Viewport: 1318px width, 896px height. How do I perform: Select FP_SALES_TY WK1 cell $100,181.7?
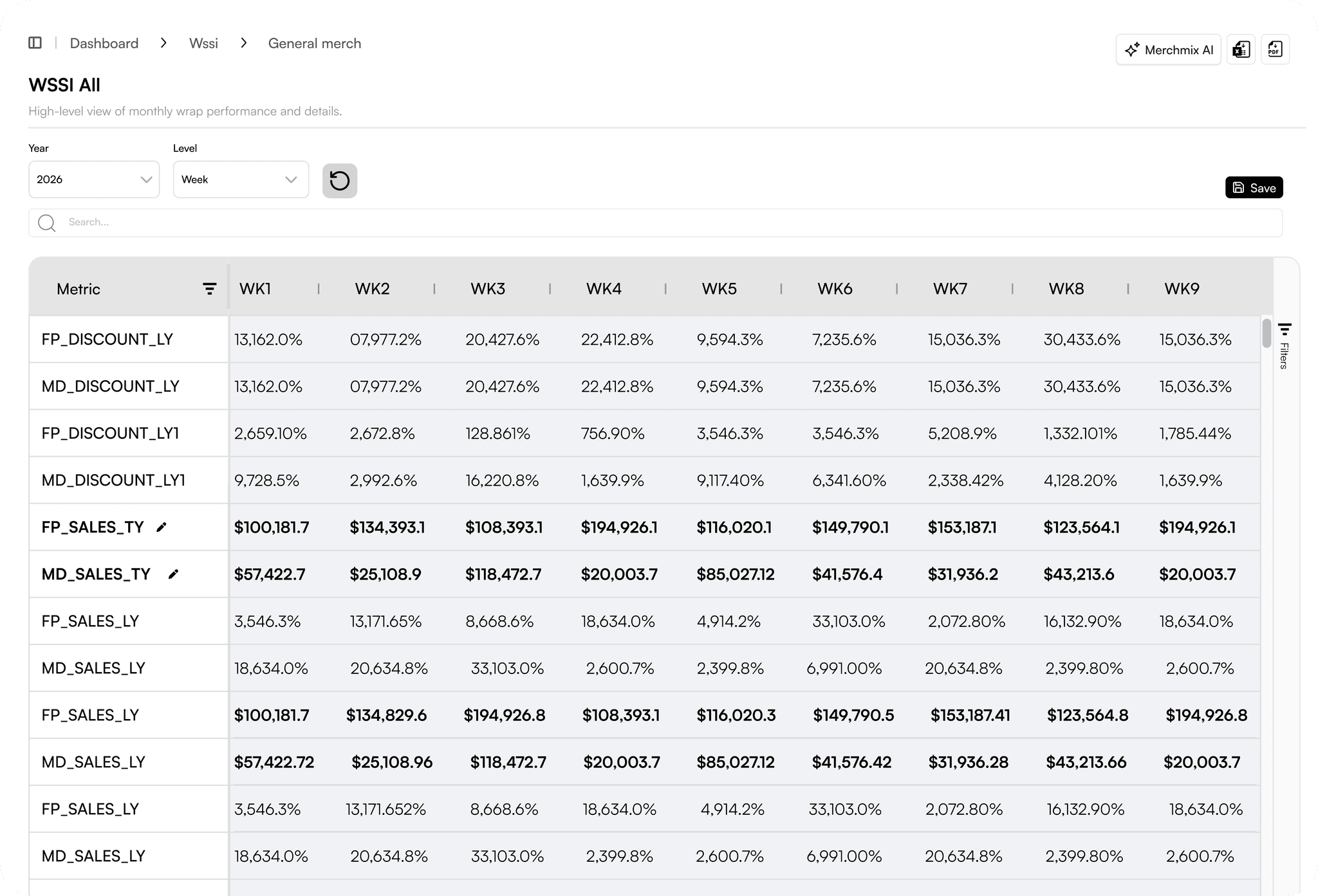272,527
